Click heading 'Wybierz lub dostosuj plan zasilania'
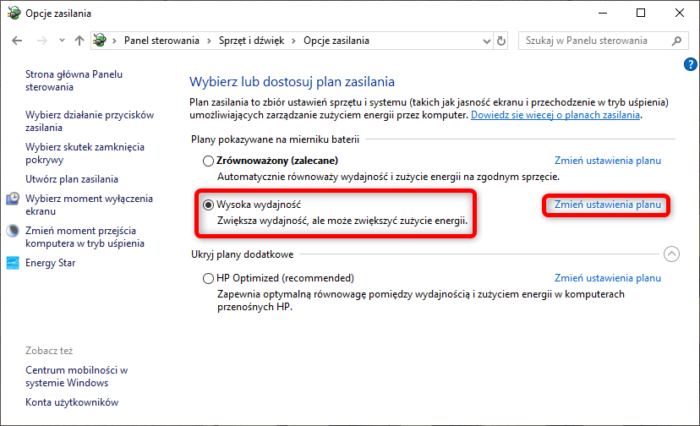This screenshot has height=426, width=700. [x=292, y=82]
